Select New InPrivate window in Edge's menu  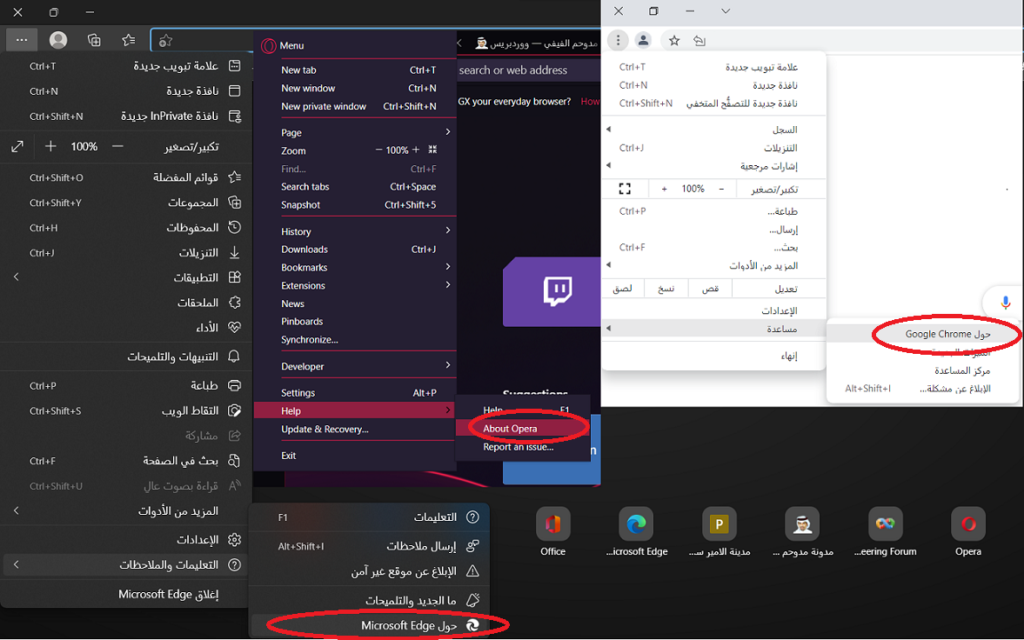(125, 116)
